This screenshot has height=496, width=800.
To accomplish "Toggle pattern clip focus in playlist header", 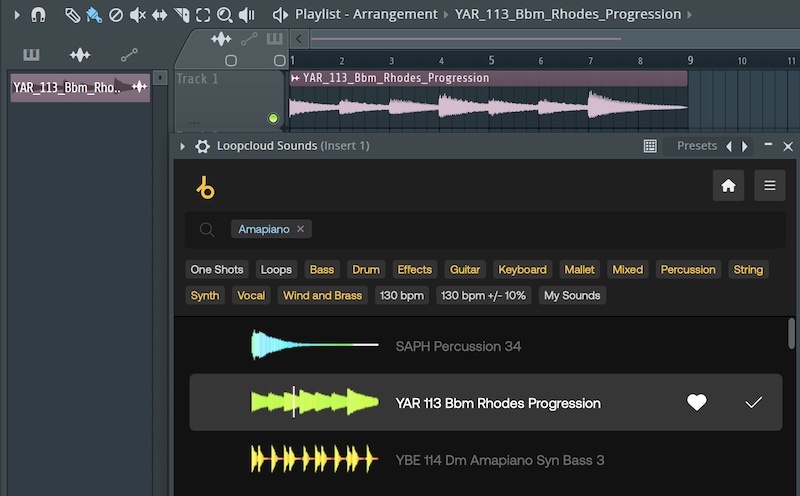I will (274, 39).
